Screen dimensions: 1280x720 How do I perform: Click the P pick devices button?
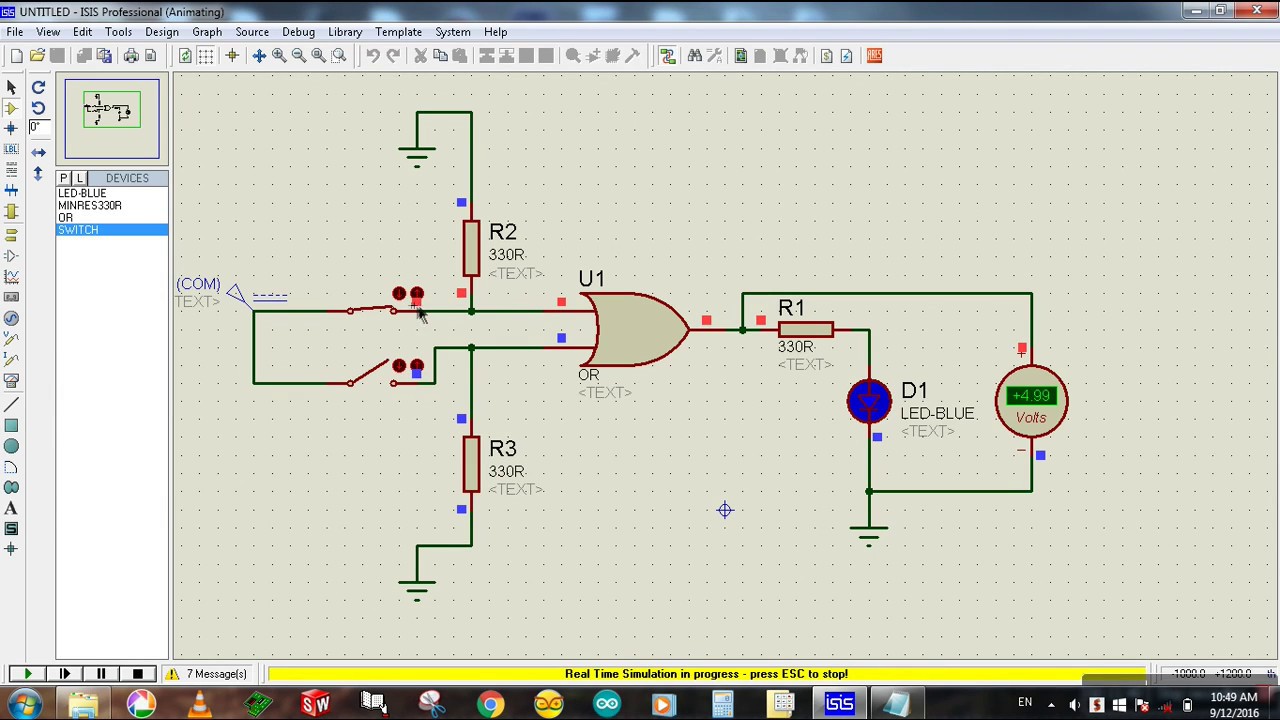click(x=64, y=178)
